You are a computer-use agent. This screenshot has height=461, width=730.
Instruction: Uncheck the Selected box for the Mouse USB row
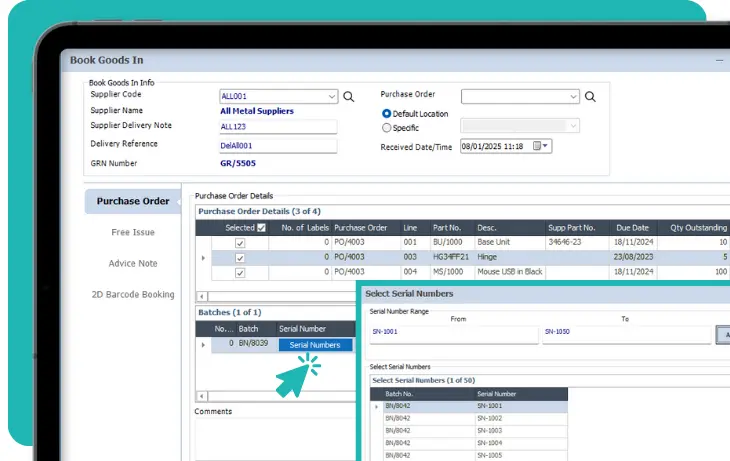click(239, 273)
